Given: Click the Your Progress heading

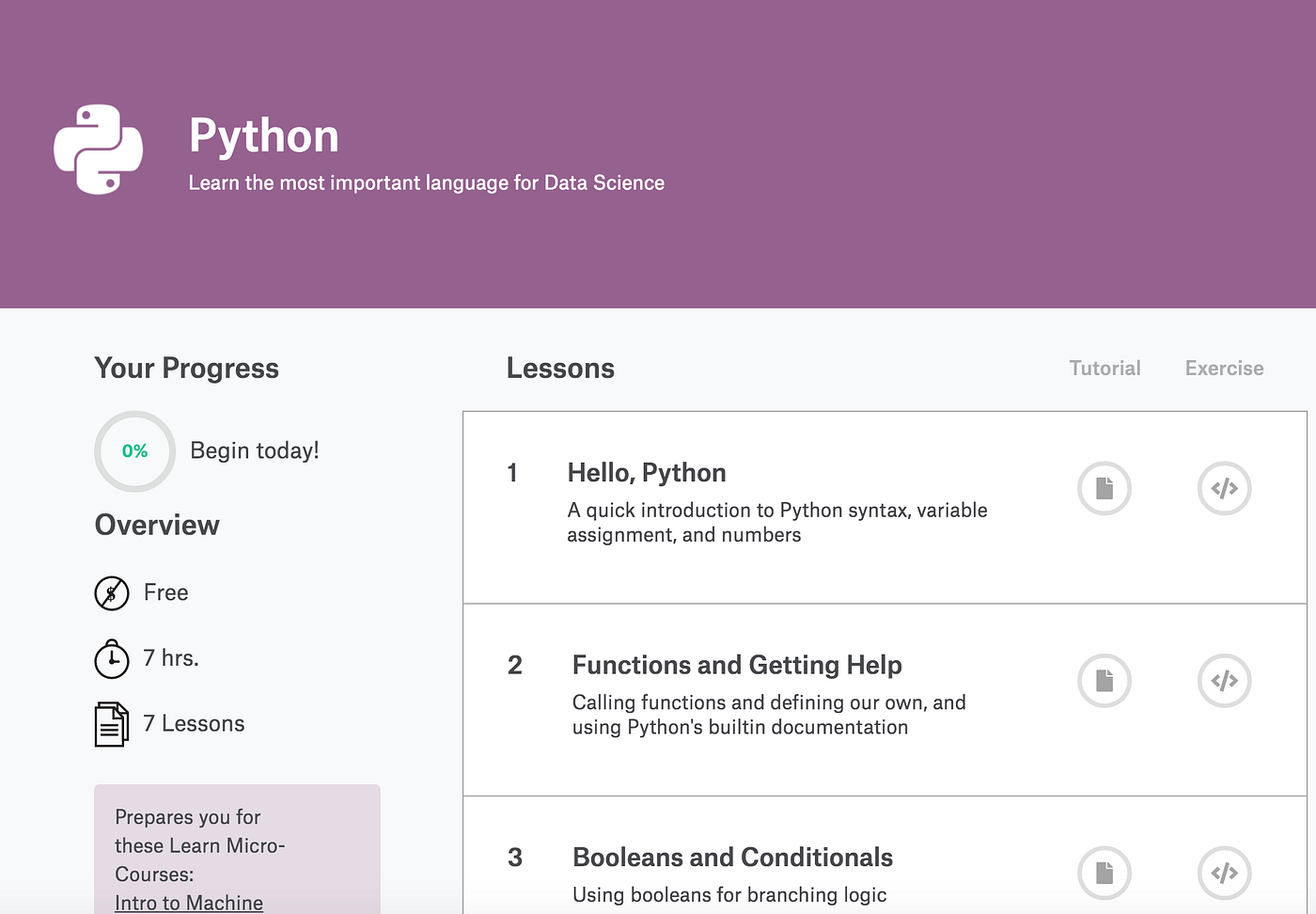Looking at the screenshot, I should pyautogui.click(x=185, y=368).
